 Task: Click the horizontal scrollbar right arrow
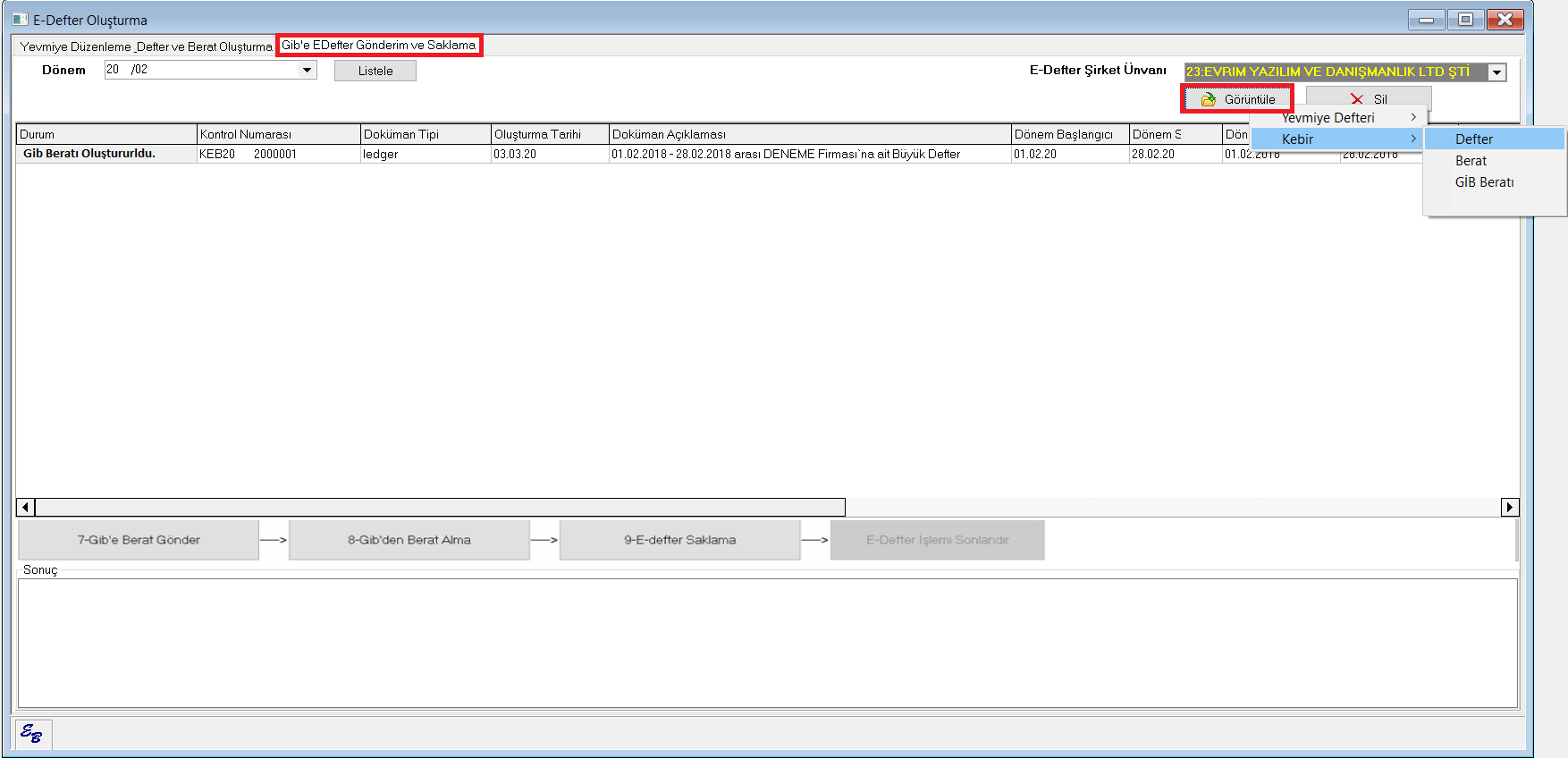pyautogui.click(x=1510, y=508)
